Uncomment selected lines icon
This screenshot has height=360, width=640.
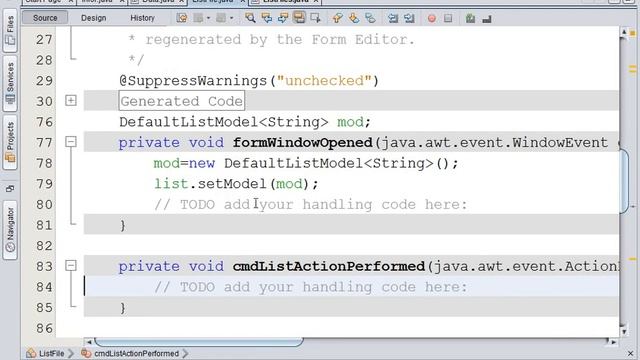[487, 18]
